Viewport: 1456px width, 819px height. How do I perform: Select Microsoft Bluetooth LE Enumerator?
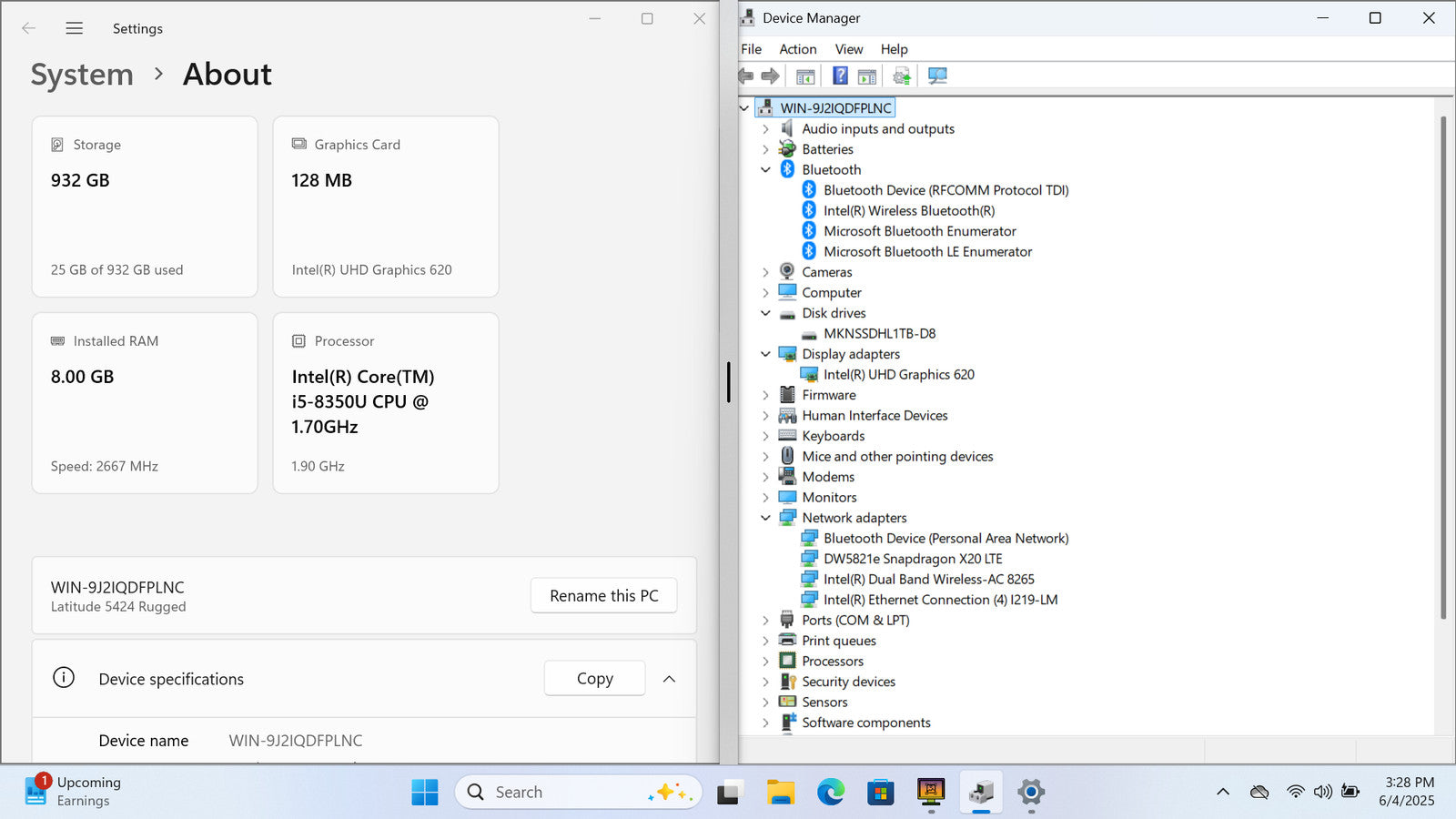927,251
